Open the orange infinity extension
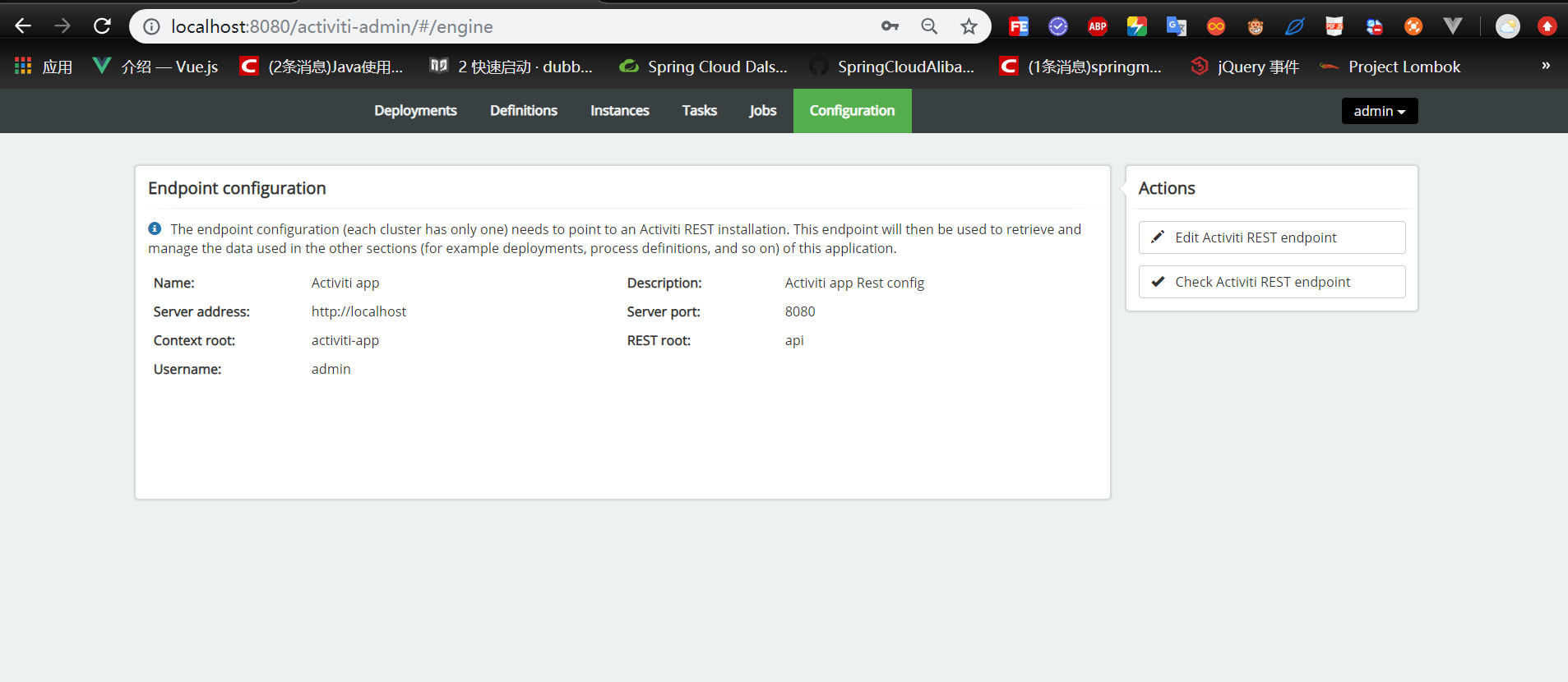The image size is (1568, 682). coord(1216,26)
